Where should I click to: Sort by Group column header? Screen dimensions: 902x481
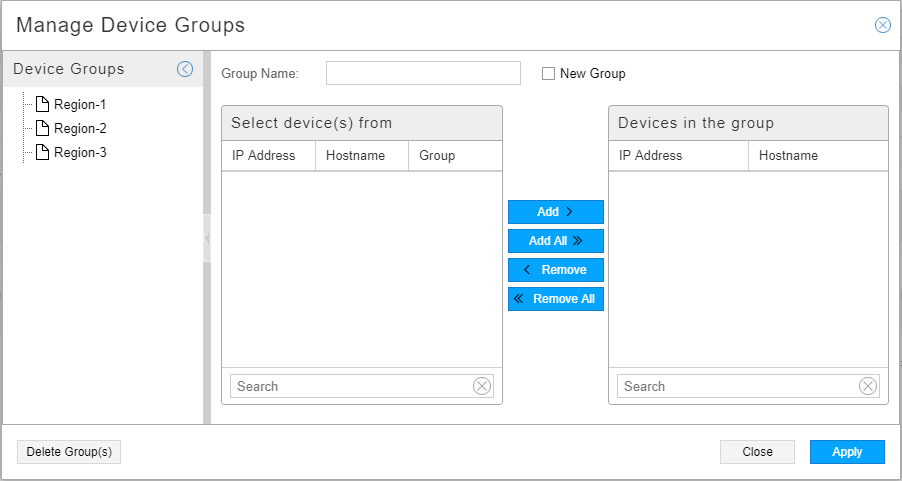click(x=437, y=155)
